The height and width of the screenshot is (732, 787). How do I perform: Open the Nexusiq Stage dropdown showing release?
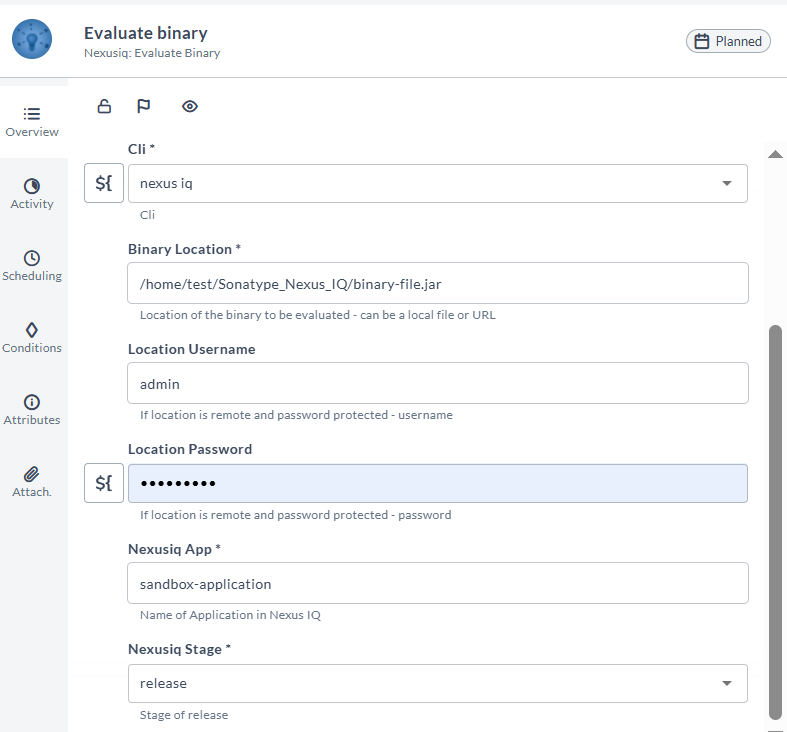pos(438,683)
